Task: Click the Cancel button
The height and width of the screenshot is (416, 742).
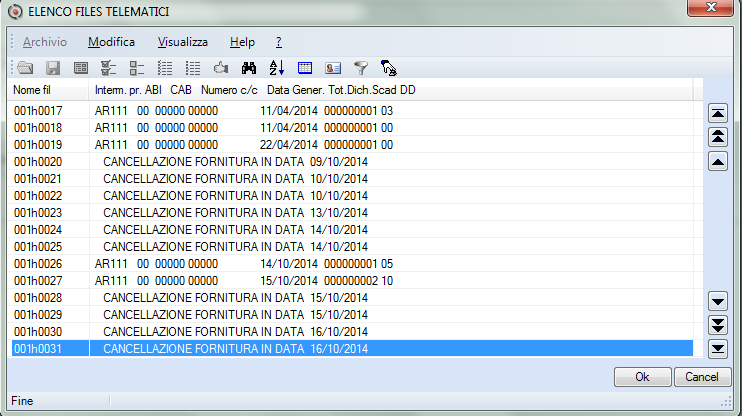Action: 702,377
